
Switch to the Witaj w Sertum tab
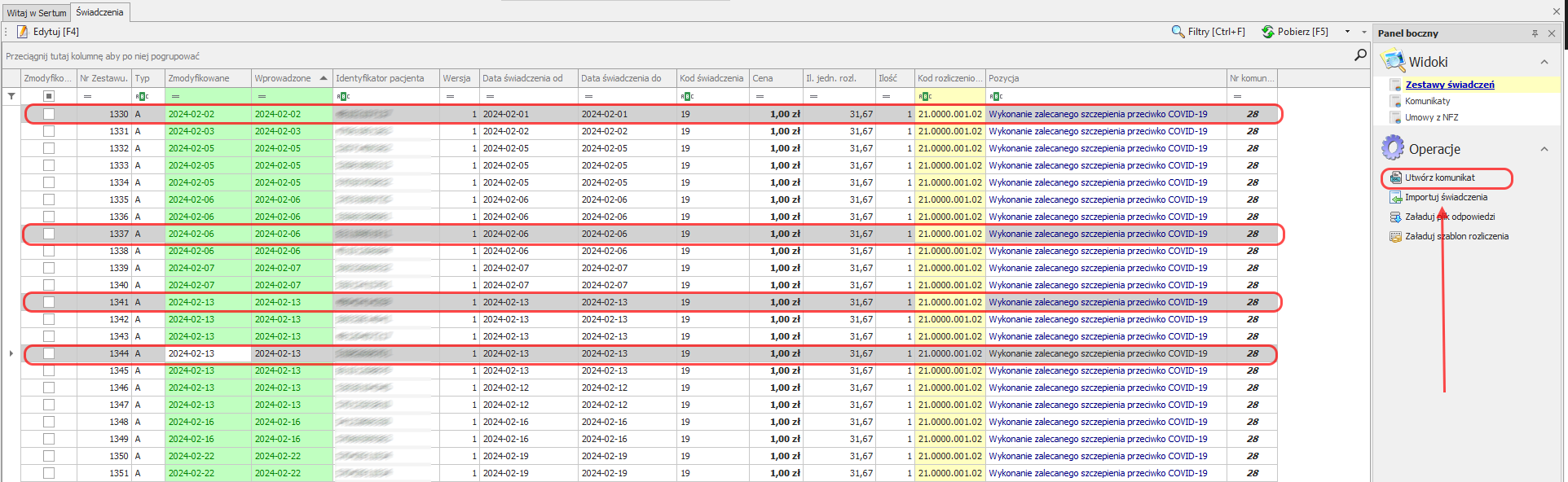[x=37, y=13]
